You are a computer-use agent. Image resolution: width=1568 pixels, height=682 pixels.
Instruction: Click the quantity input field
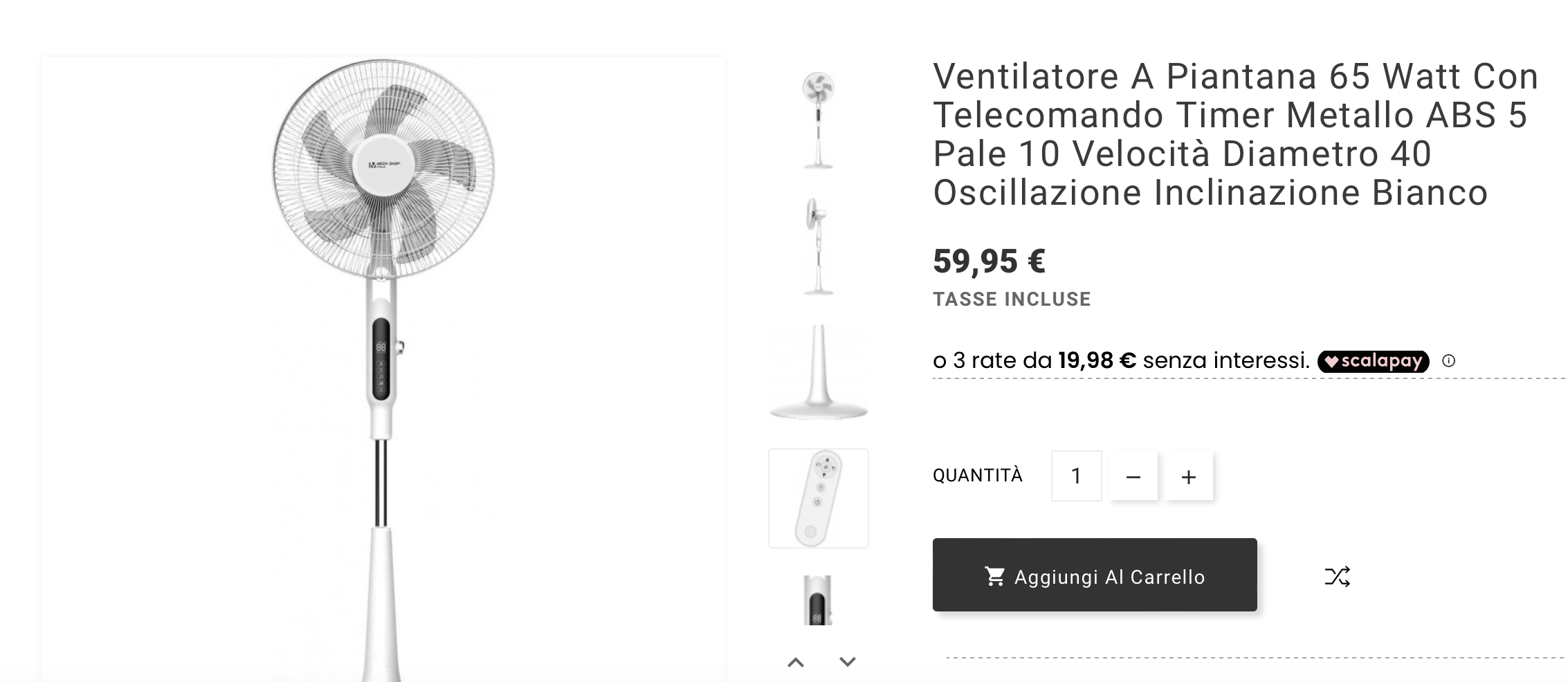[x=1076, y=476]
